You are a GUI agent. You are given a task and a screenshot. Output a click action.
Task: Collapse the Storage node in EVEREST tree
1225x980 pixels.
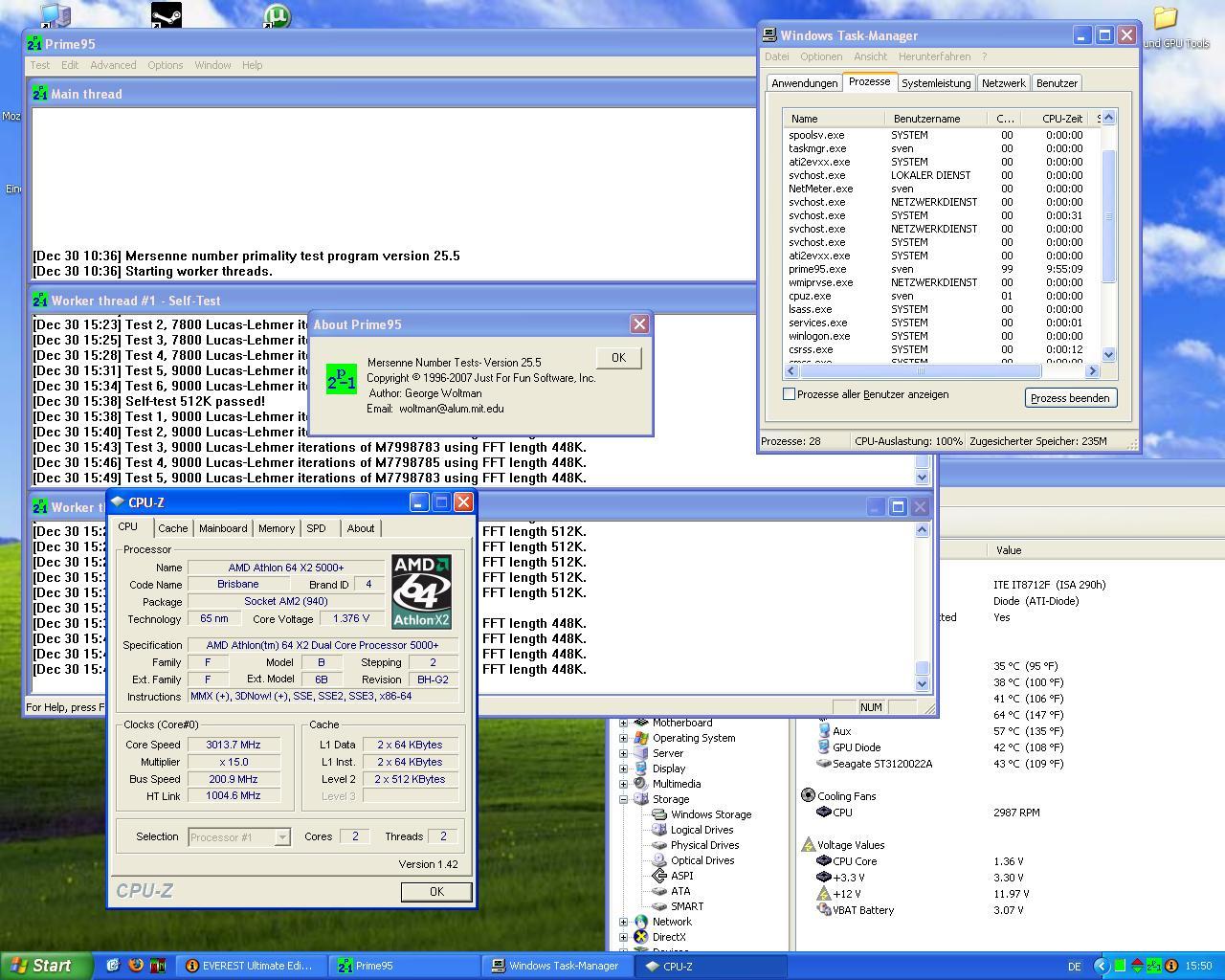coord(624,799)
